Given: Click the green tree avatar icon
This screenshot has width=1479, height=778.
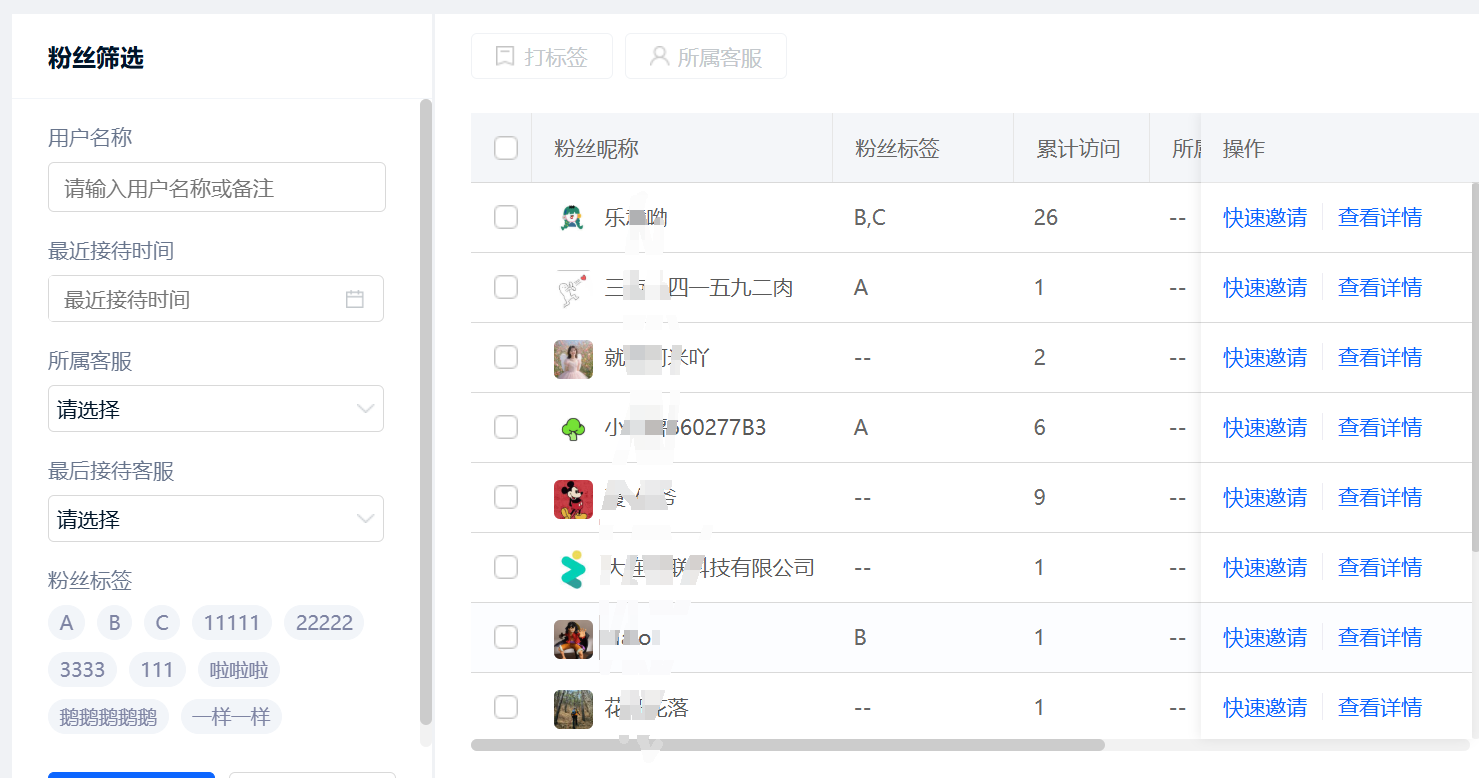Looking at the screenshot, I should tap(573, 429).
